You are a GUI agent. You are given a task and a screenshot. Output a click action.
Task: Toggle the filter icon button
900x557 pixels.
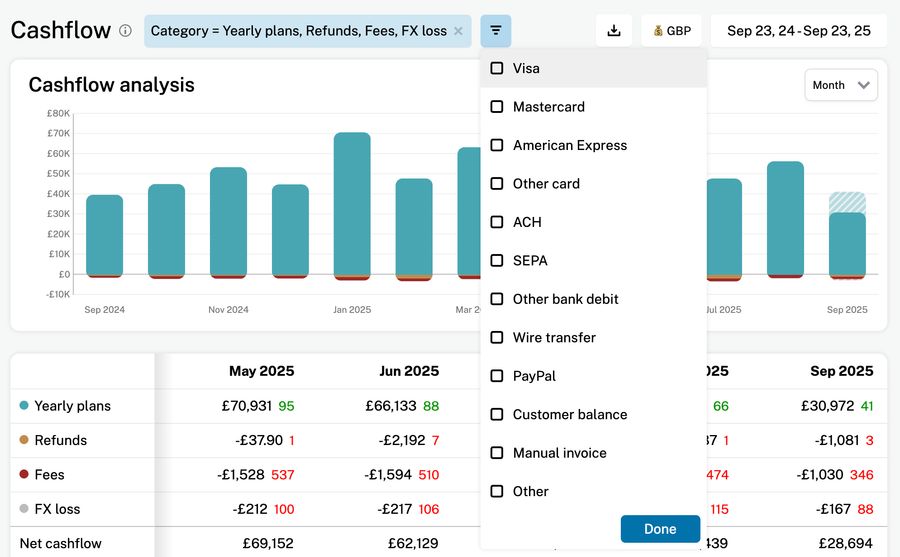pyautogui.click(x=496, y=31)
